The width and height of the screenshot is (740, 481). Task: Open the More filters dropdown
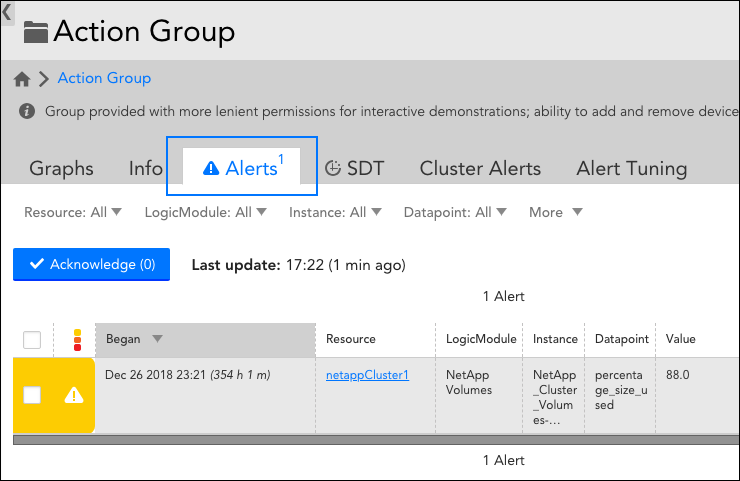tap(555, 212)
